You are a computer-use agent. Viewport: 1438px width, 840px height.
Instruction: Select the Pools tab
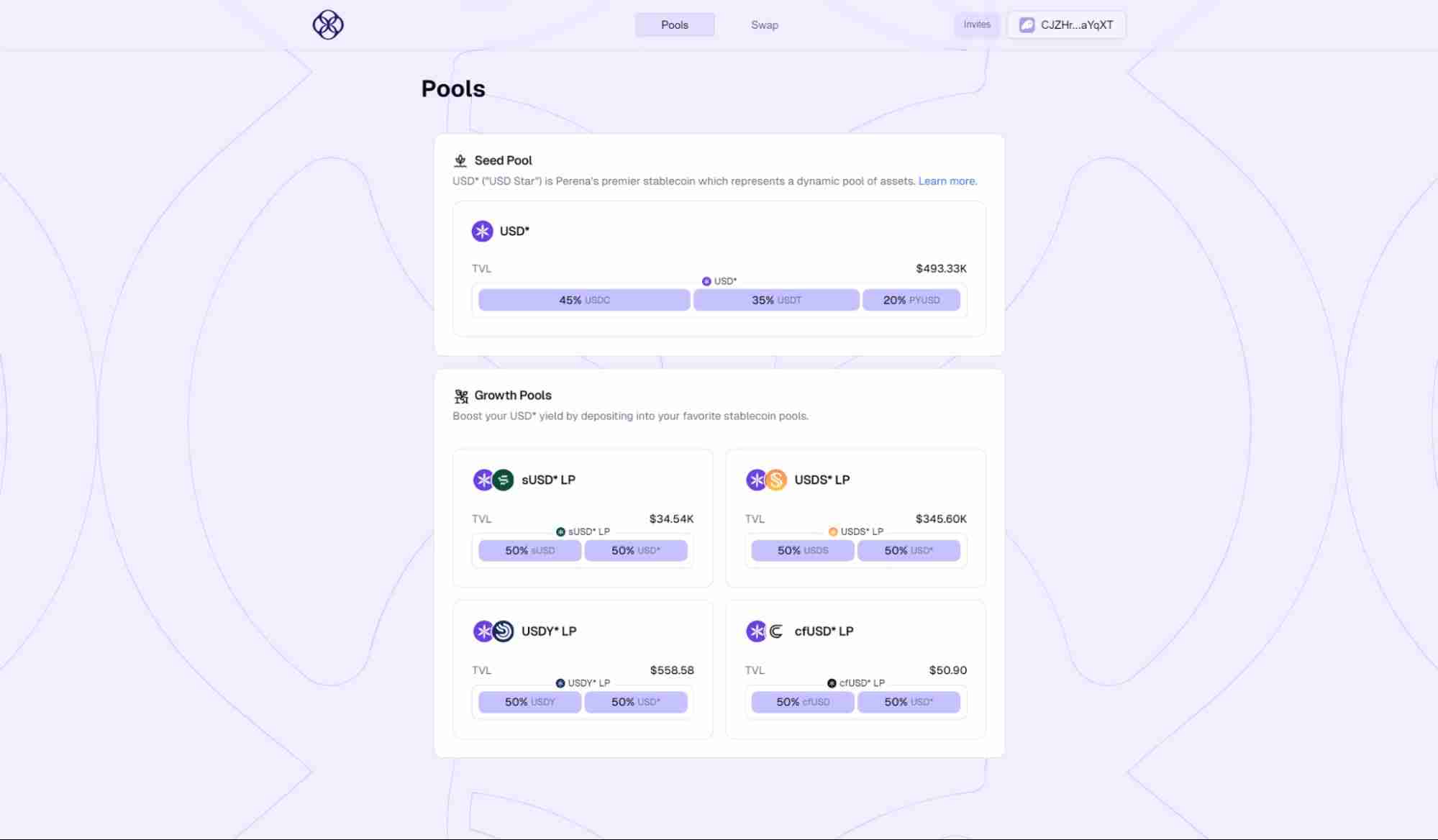[x=674, y=25]
